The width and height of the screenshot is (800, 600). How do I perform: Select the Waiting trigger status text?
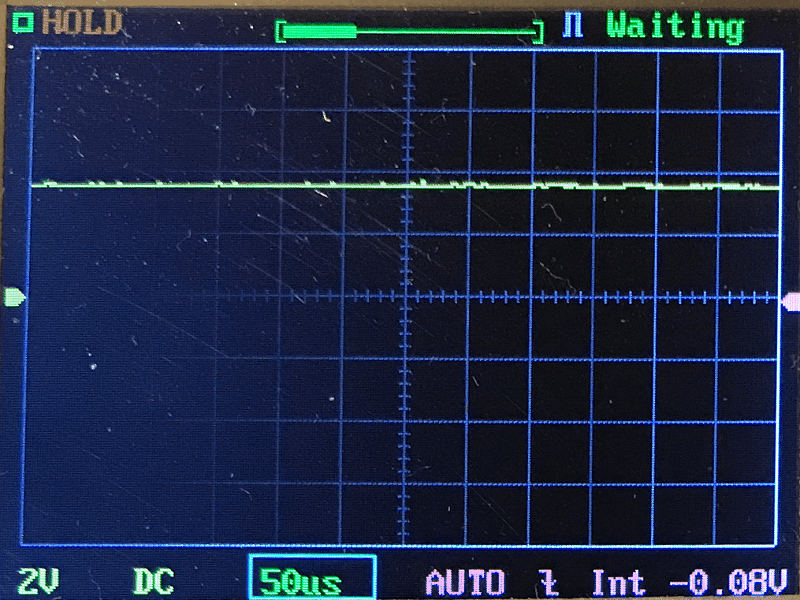click(676, 25)
